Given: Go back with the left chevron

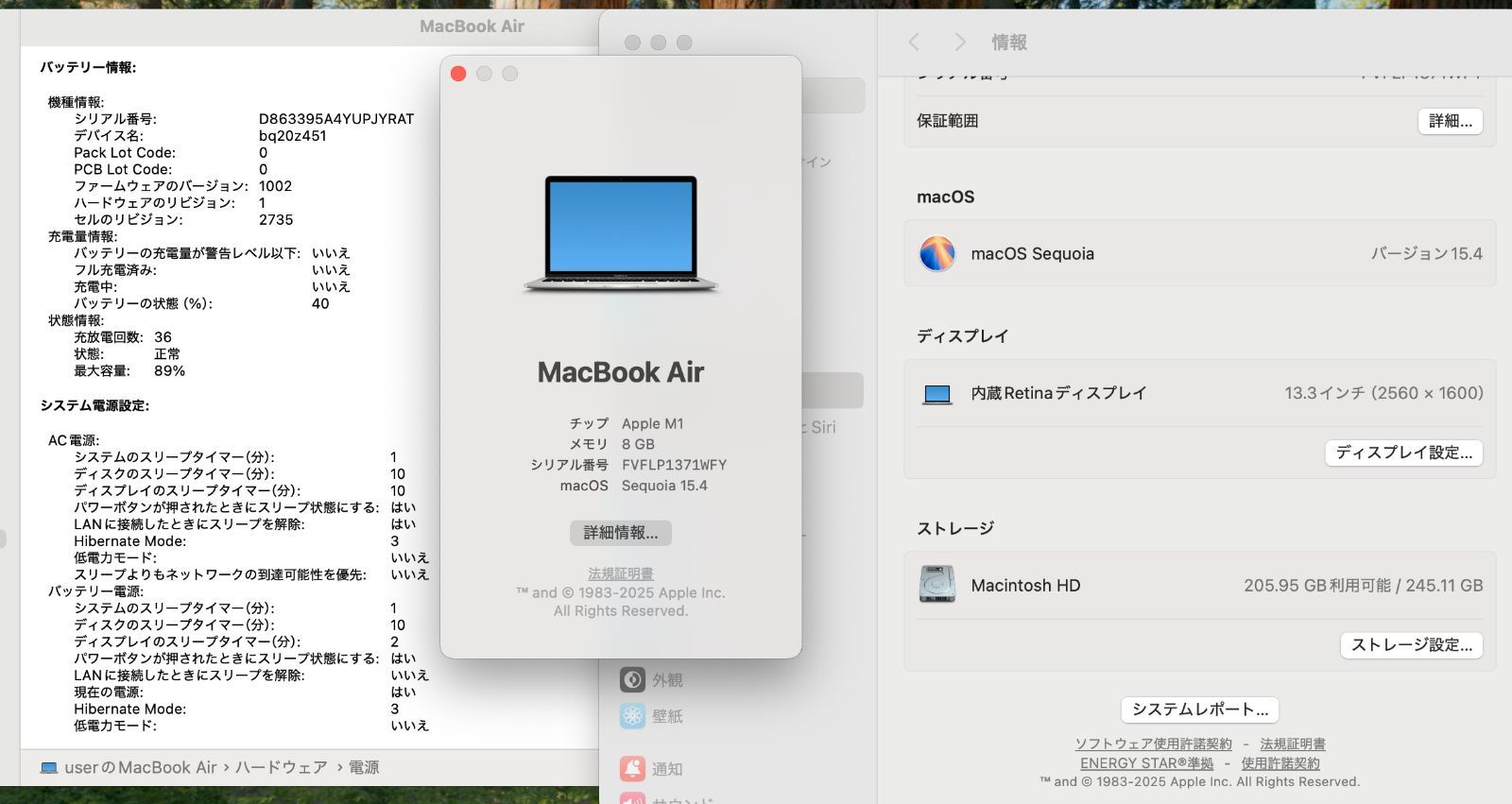Looking at the screenshot, I should (914, 42).
